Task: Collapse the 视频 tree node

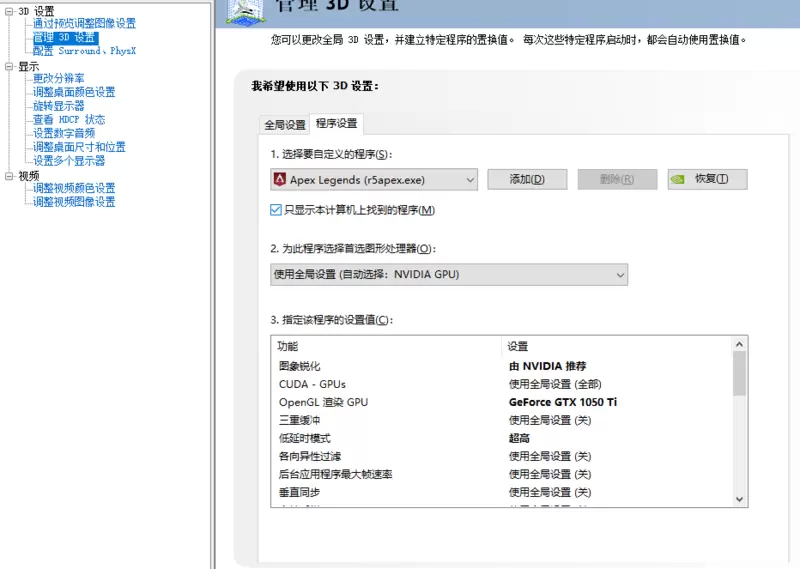Action: 9,176
